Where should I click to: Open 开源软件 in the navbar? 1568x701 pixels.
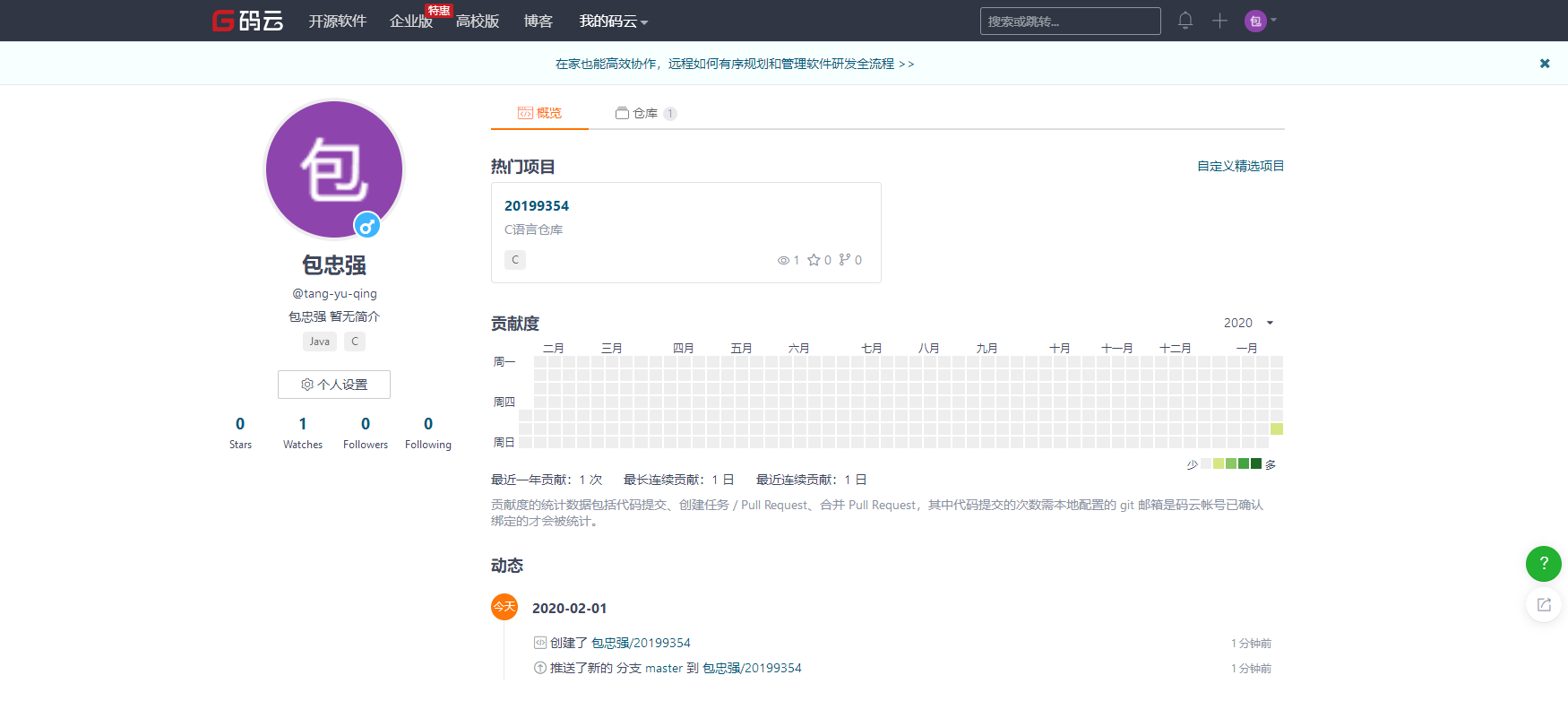point(338,21)
